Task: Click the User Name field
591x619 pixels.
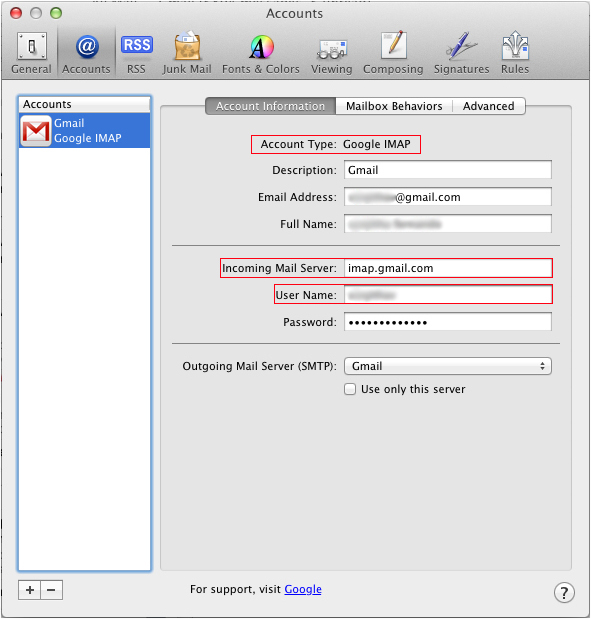Action: 448,294
